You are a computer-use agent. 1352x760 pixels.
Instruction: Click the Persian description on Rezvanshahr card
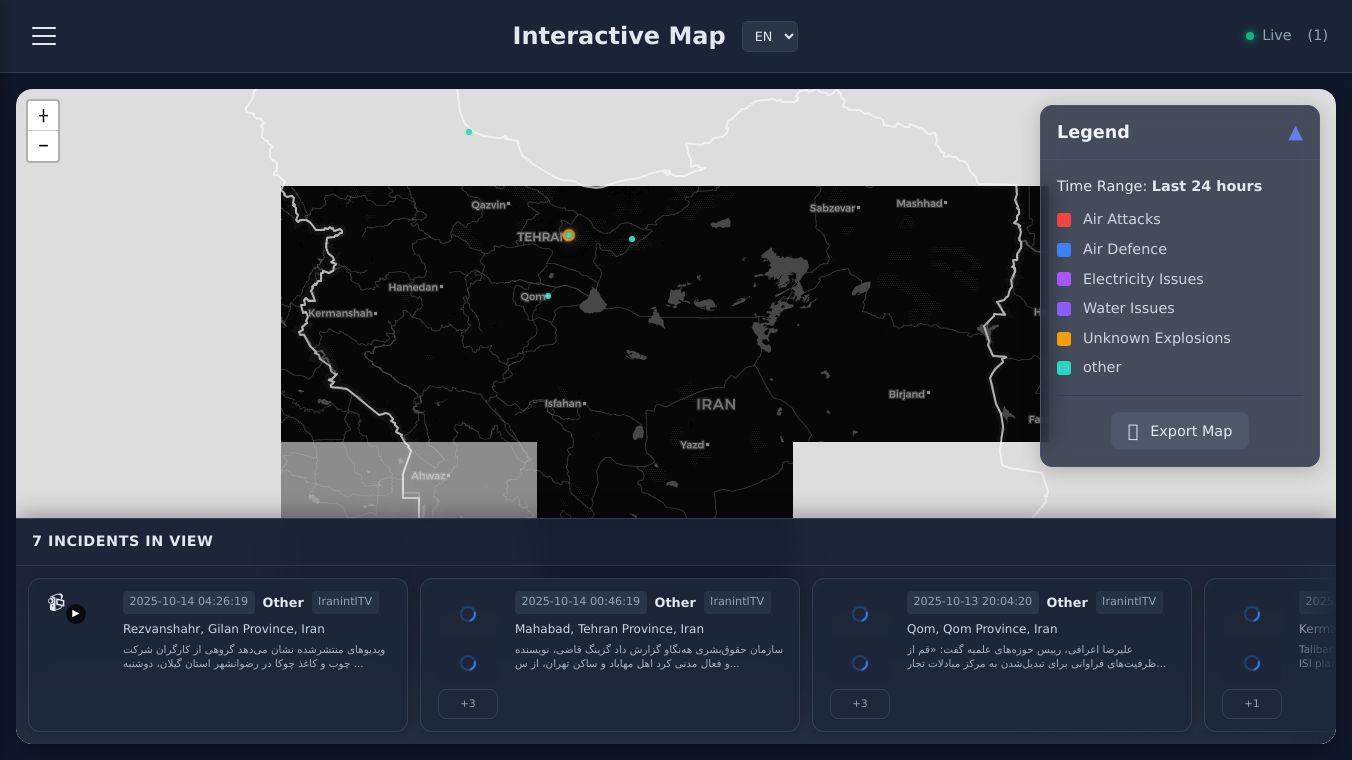pyautogui.click(x=254, y=657)
